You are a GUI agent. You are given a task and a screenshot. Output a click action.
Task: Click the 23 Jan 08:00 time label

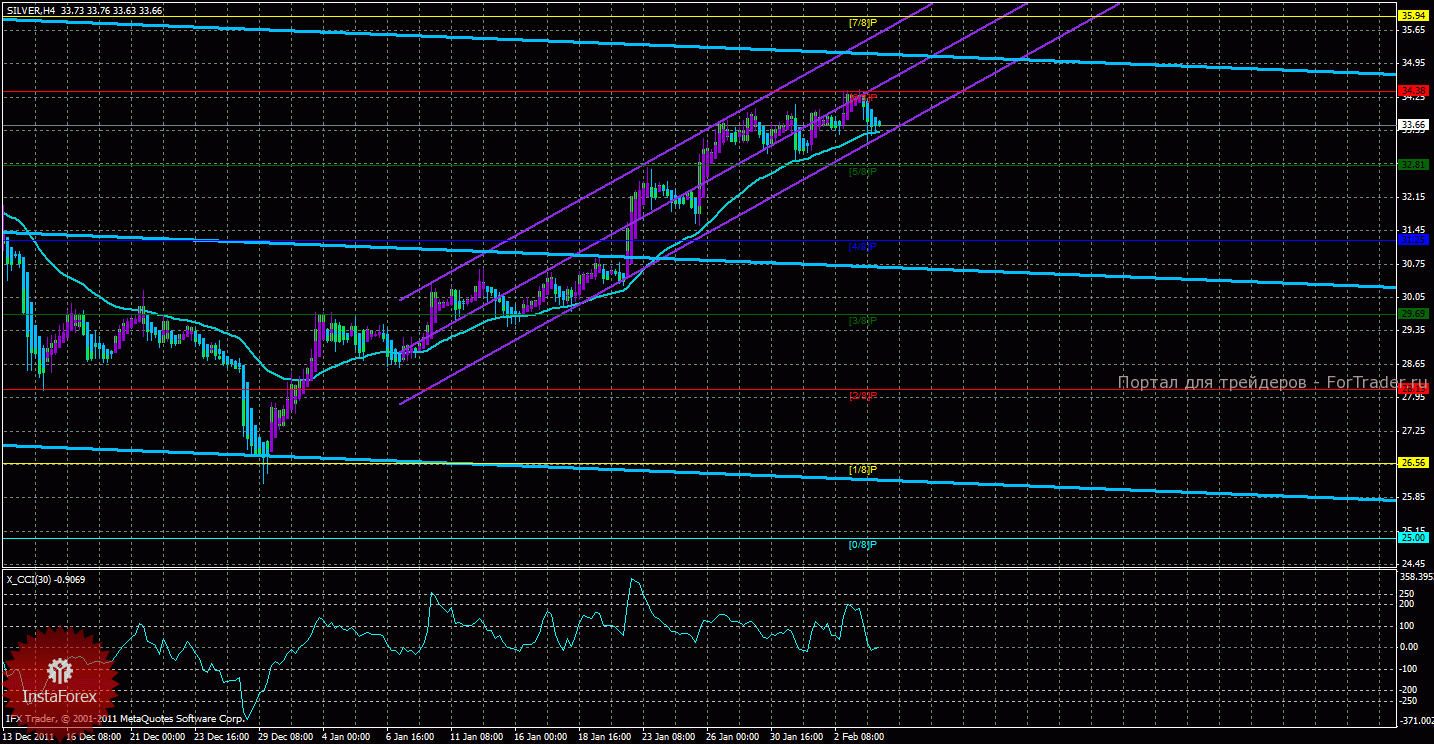coord(668,737)
